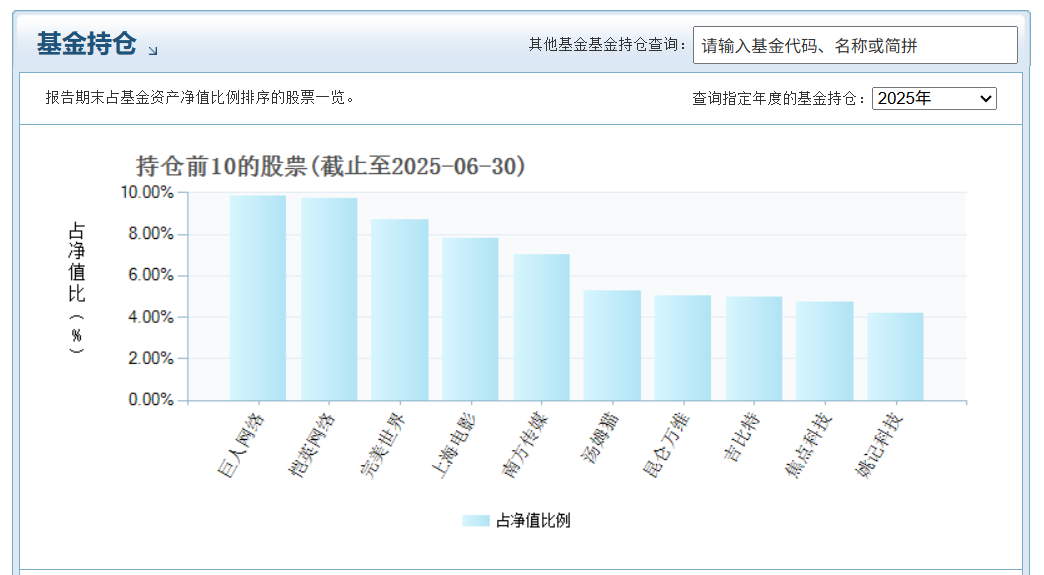The height and width of the screenshot is (575, 1044).
Task: Click the 巨人网络 axis label
Action: pos(240,445)
